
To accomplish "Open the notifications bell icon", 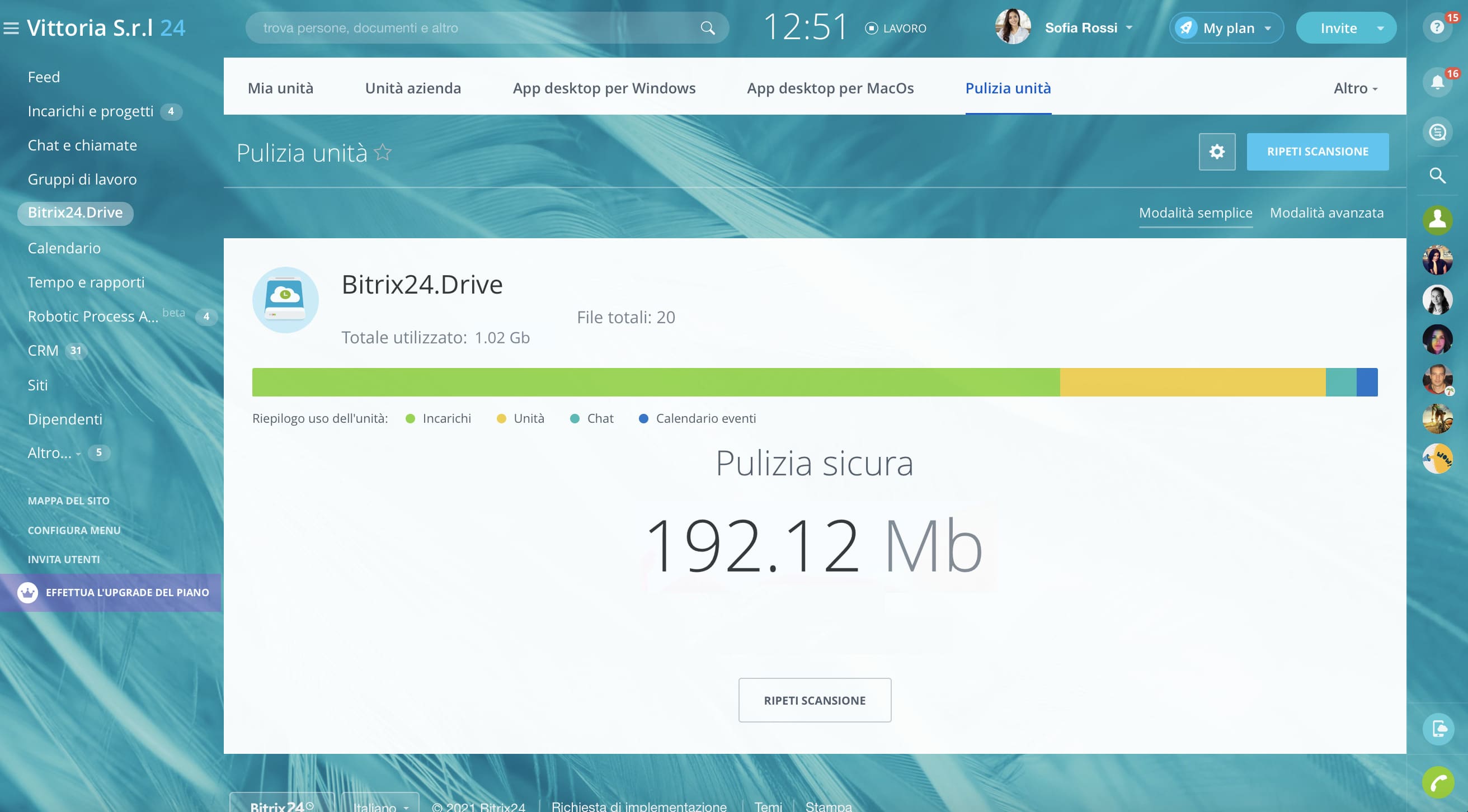I will tap(1437, 83).
